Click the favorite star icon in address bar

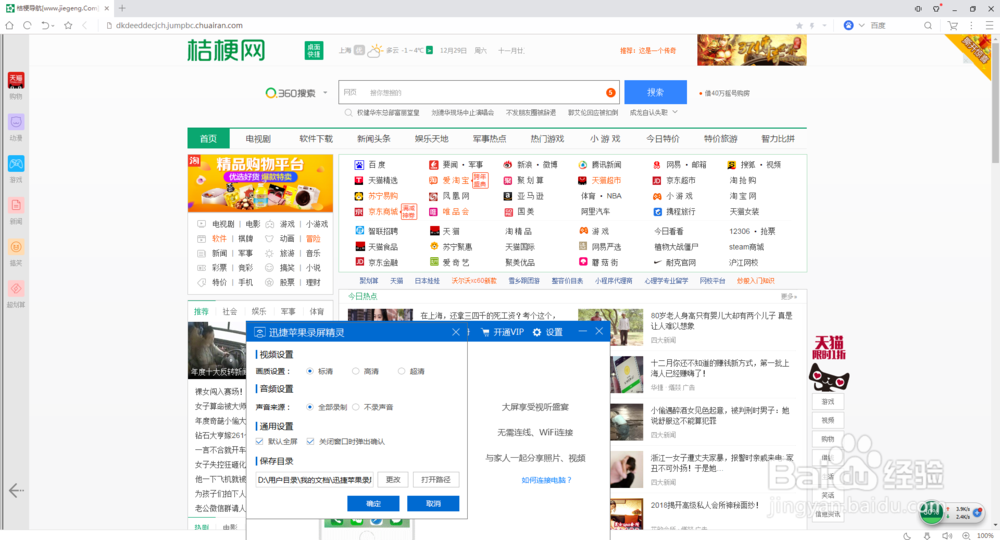pos(799,26)
